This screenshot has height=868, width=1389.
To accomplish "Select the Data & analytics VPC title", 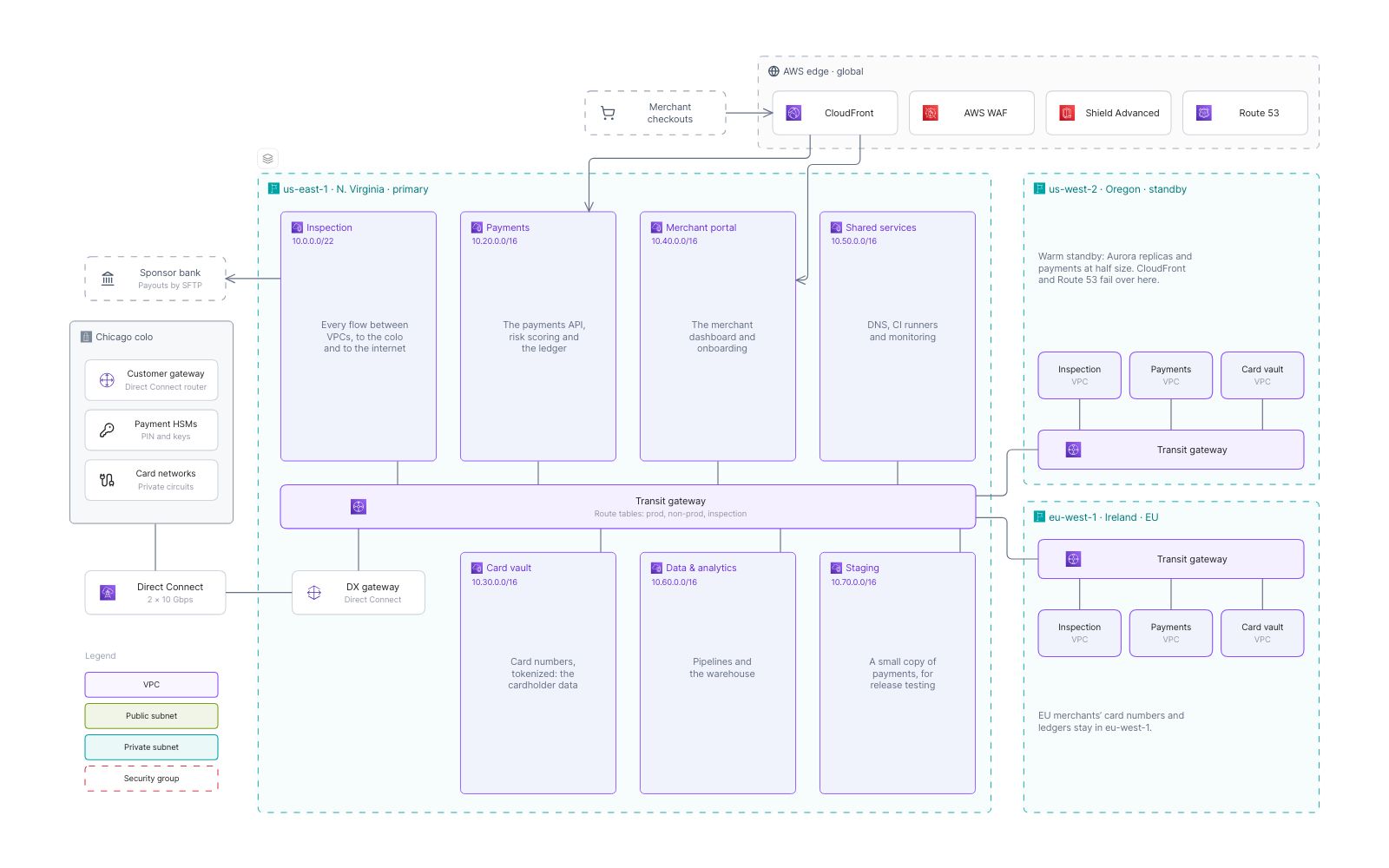I will (x=701, y=568).
